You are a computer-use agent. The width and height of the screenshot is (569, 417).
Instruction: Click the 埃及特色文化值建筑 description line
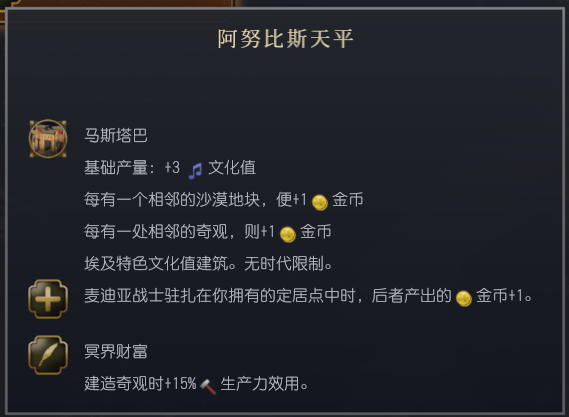click(x=208, y=263)
